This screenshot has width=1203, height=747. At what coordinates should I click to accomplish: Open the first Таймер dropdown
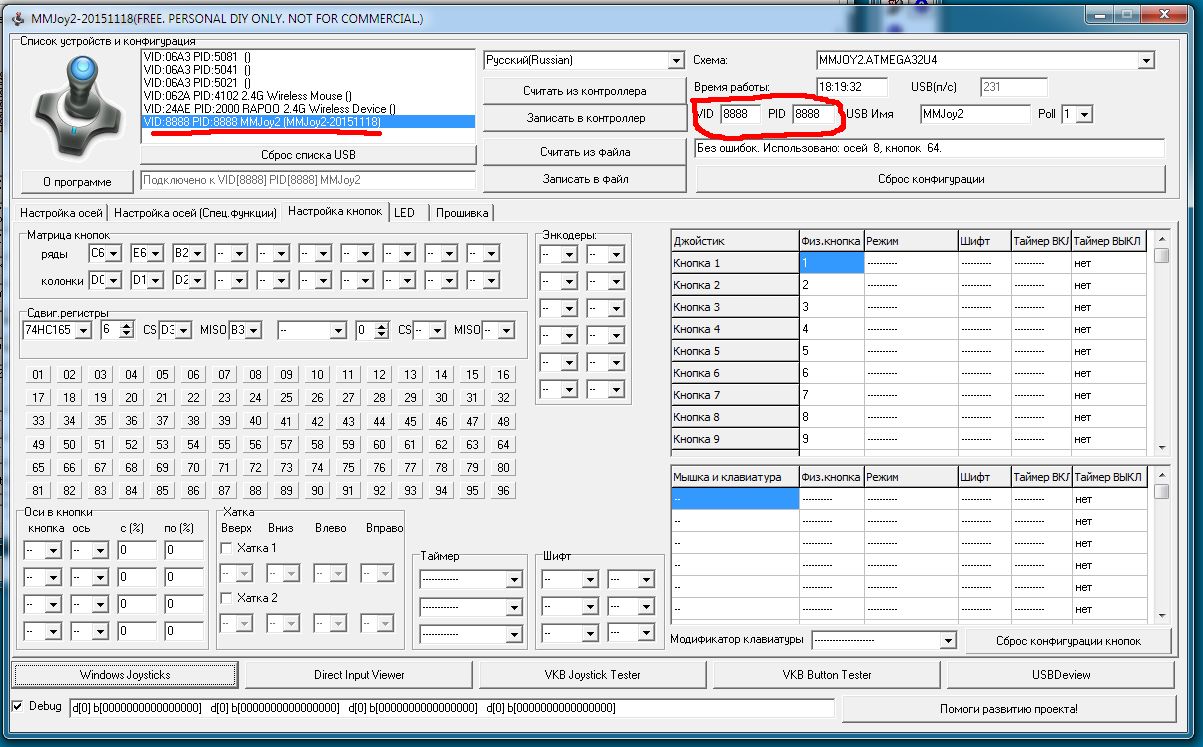pyautogui.click(x=514, y=580)
